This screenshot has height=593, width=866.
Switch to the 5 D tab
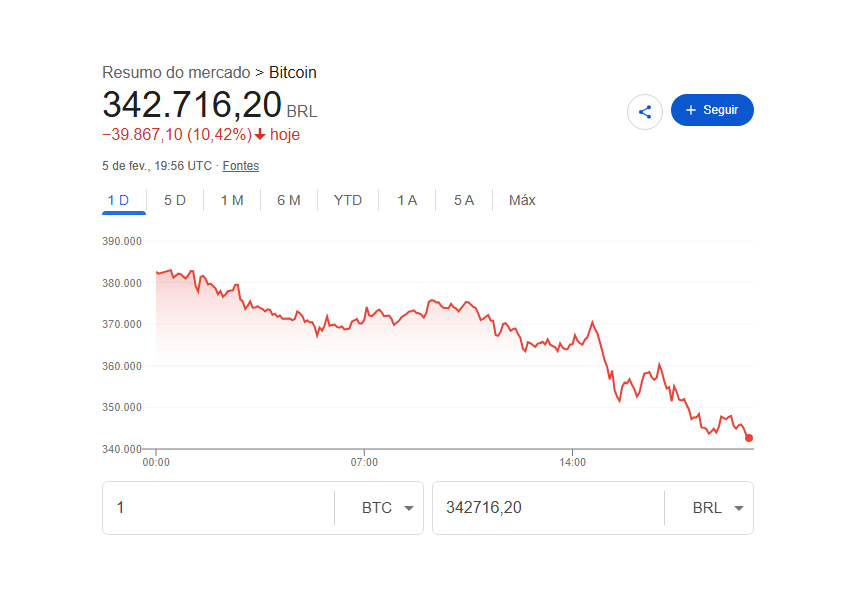point(175,200)
